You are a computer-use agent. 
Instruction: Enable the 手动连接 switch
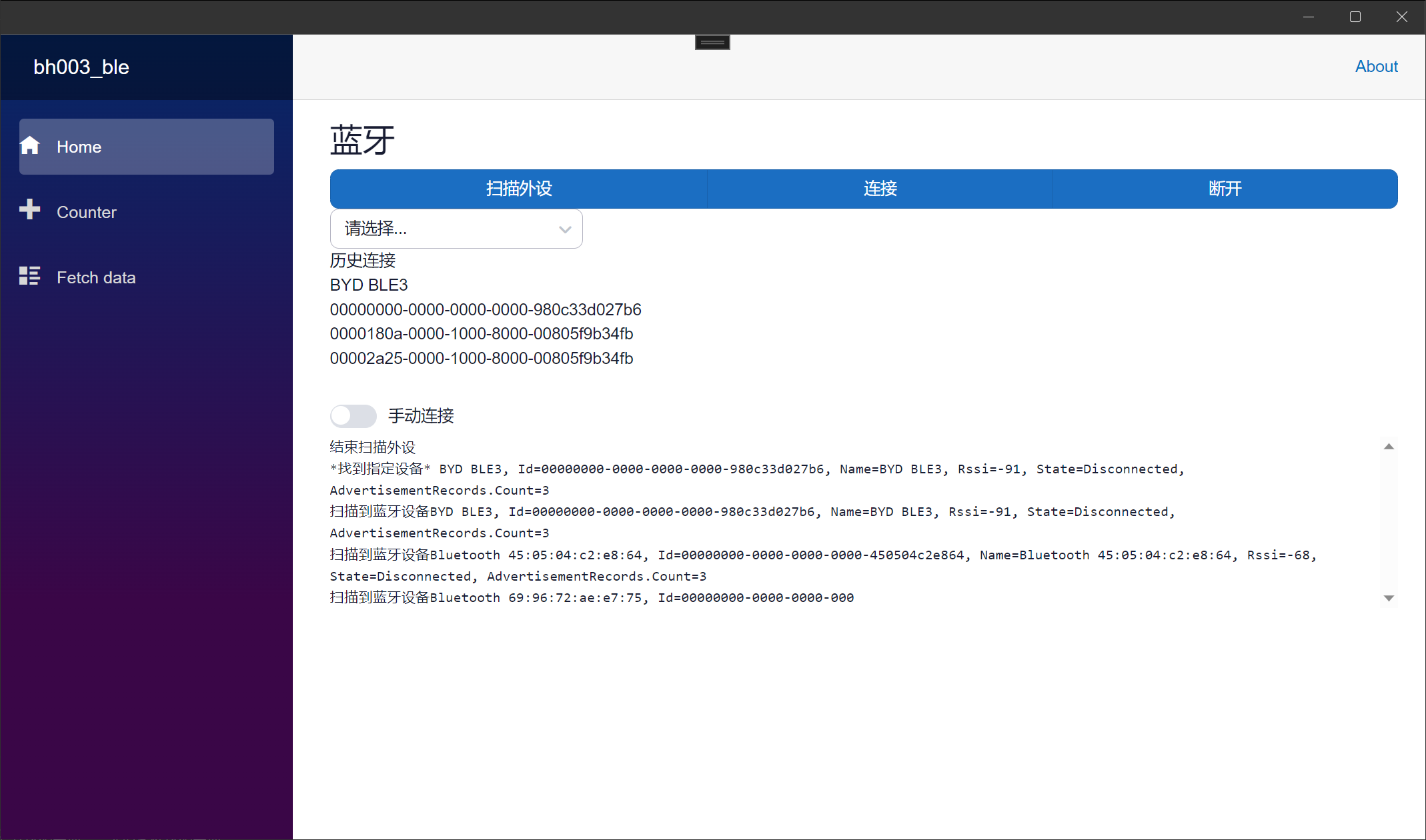(353, 416)
